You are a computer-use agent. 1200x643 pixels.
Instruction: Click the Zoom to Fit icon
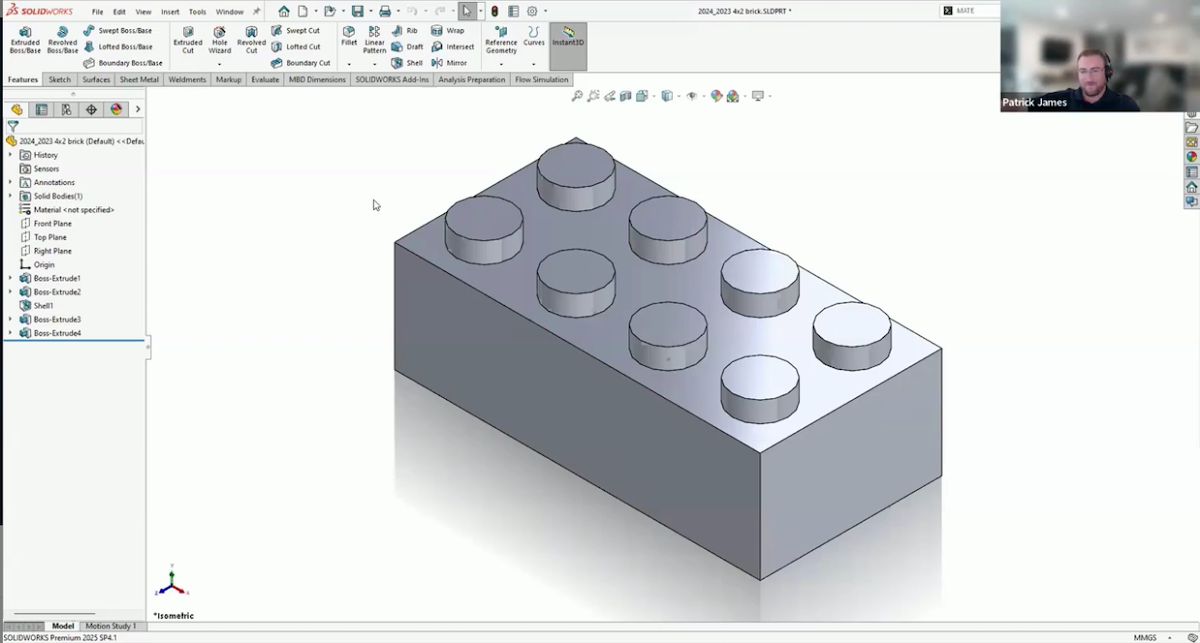(x=577, y=95)
